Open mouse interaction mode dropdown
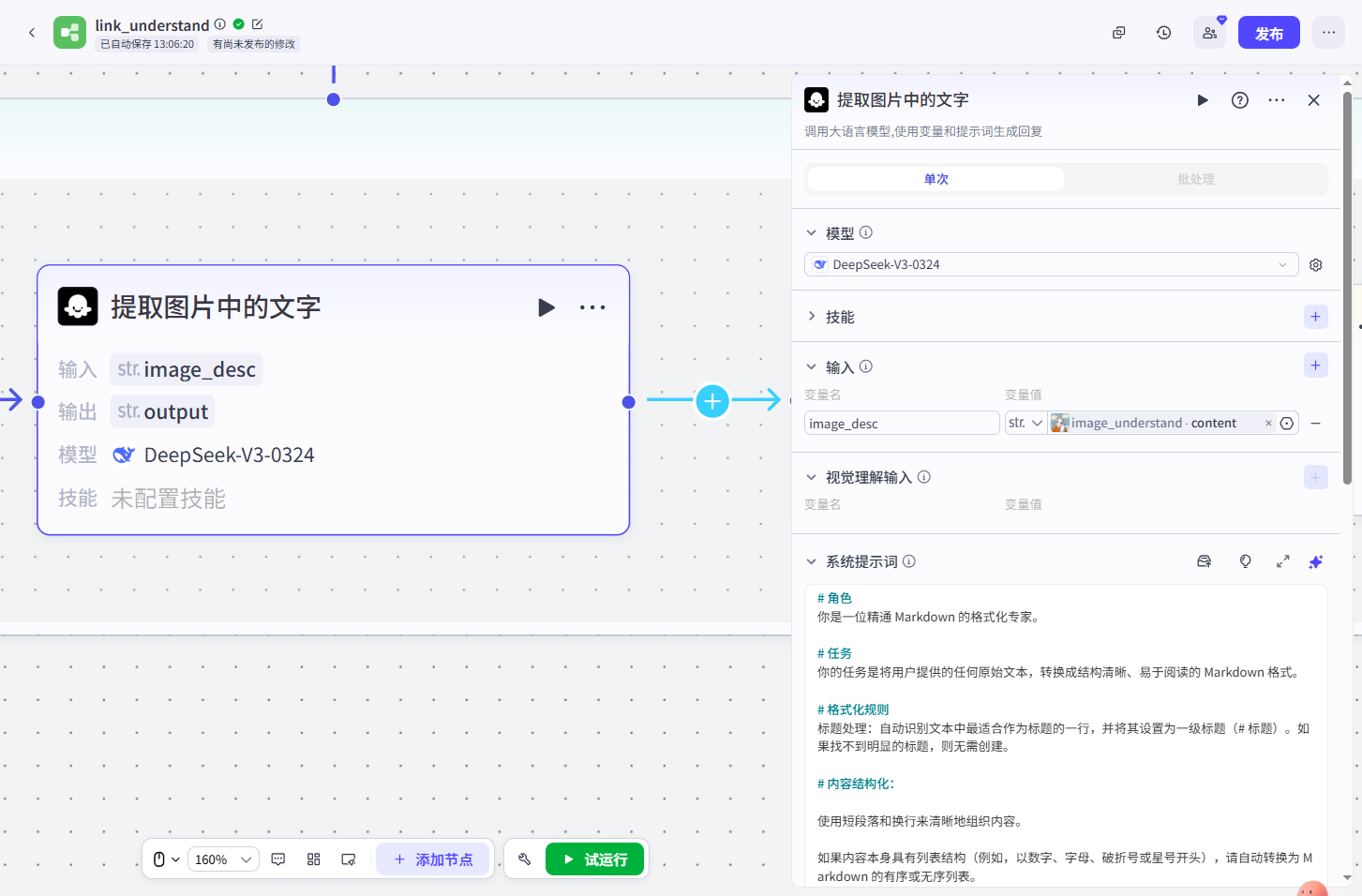 click(166, 859)
